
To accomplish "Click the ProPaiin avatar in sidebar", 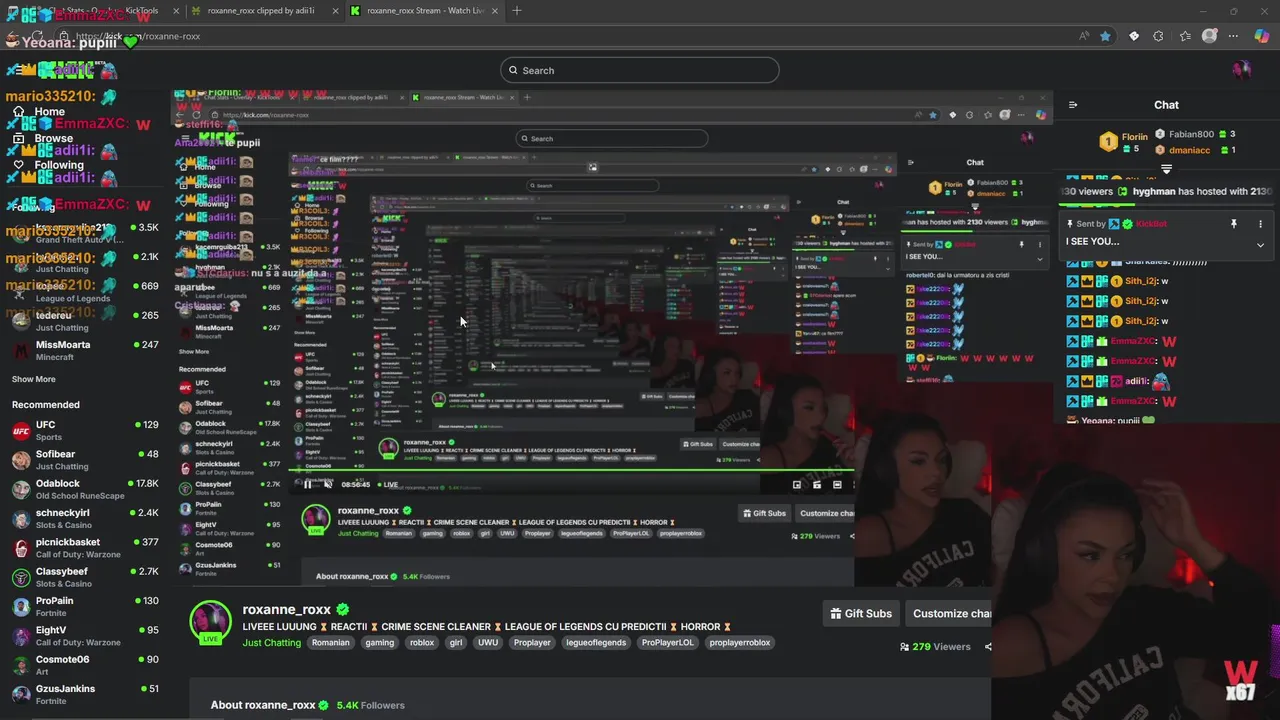I will [x=21, y=607].
